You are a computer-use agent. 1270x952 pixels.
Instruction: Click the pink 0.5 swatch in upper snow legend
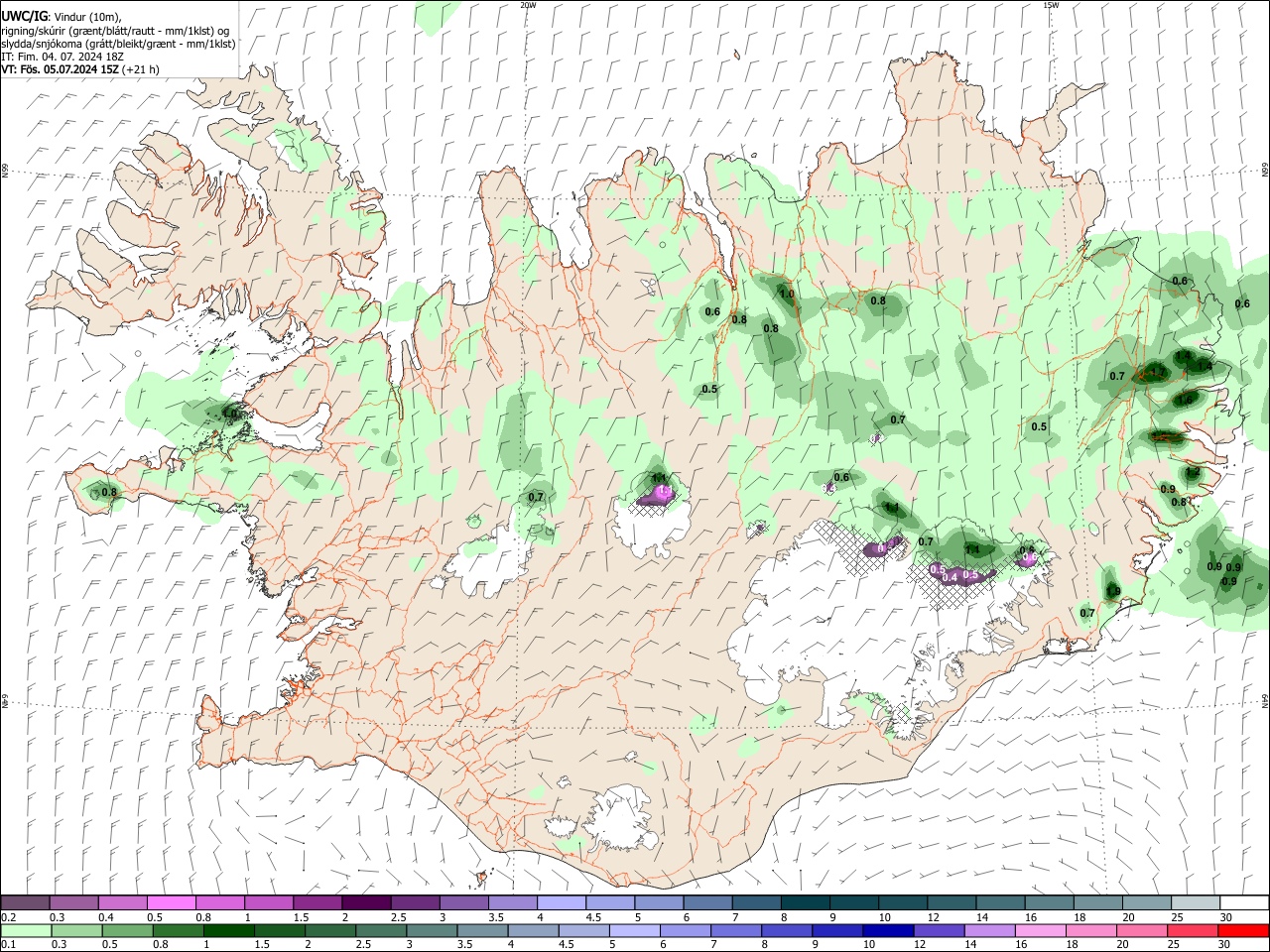(x=172, y=903)
